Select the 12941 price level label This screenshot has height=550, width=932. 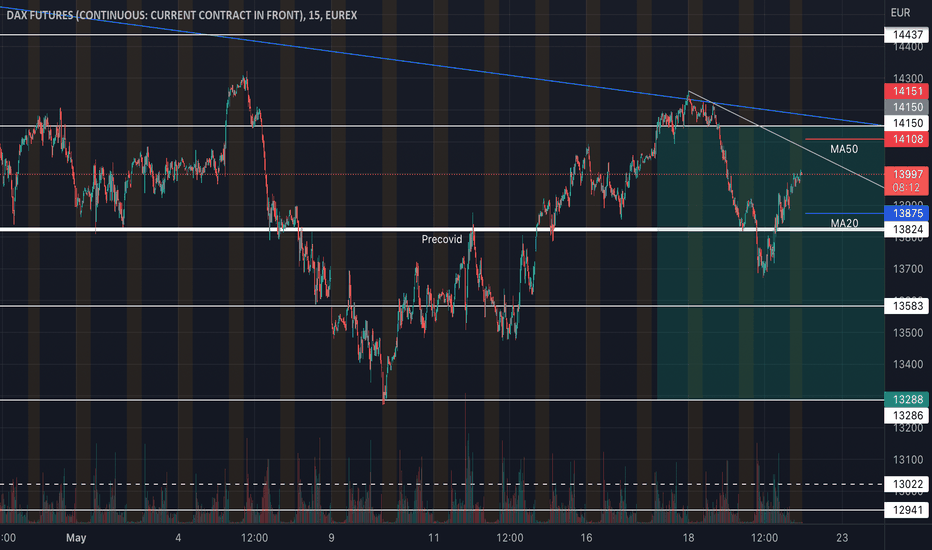(x=907, y=510)
